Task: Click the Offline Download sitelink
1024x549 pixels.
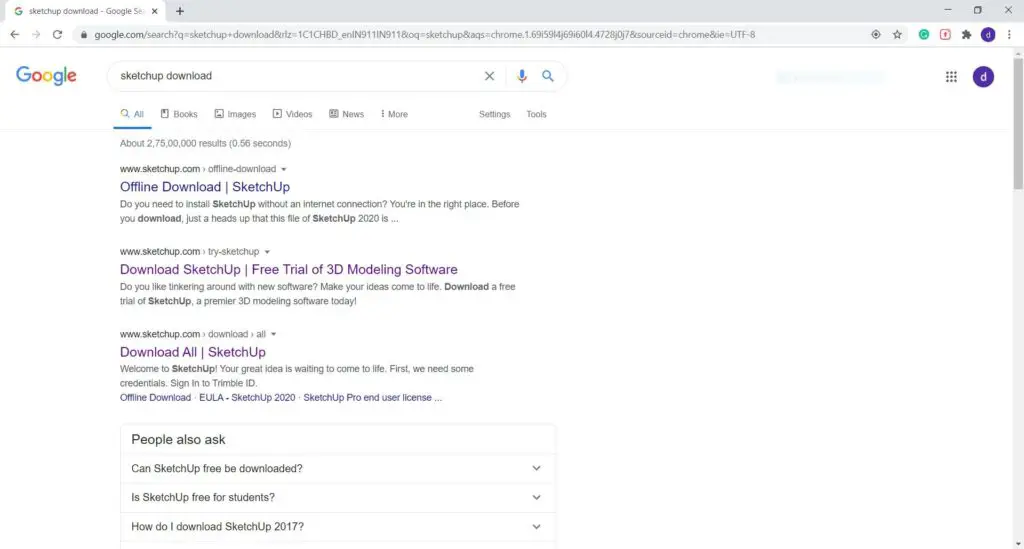Action: (155, 398)
